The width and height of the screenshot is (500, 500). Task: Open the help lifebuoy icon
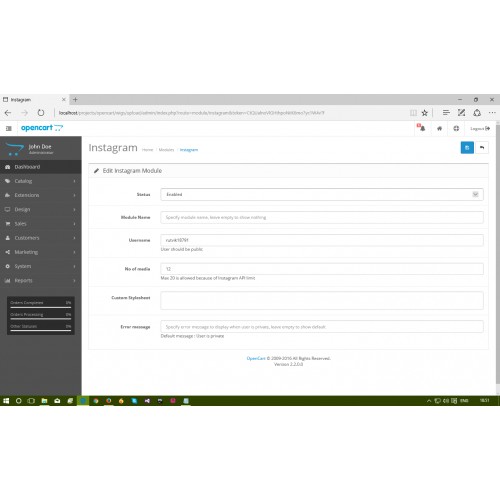(x=456, y=128)
